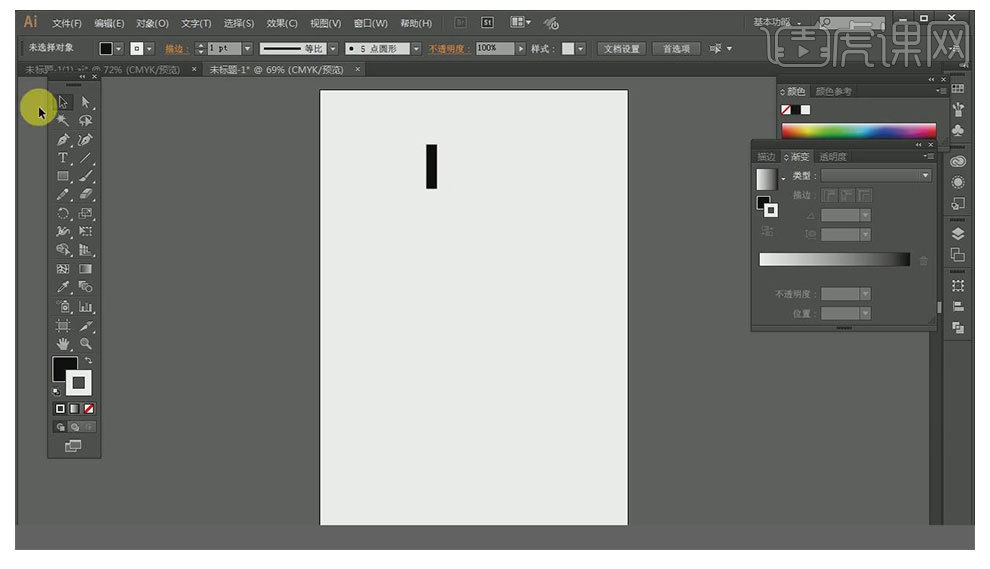Reset to default fill and stroke
Image resolution: width=990 pixels, height=569 pixels.
[x=56, y=391]
